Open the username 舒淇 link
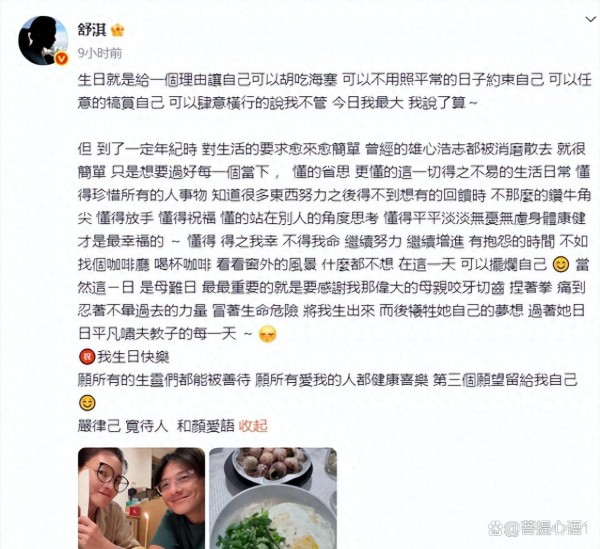The image size is (600, 549). click(x=92, y=29)
